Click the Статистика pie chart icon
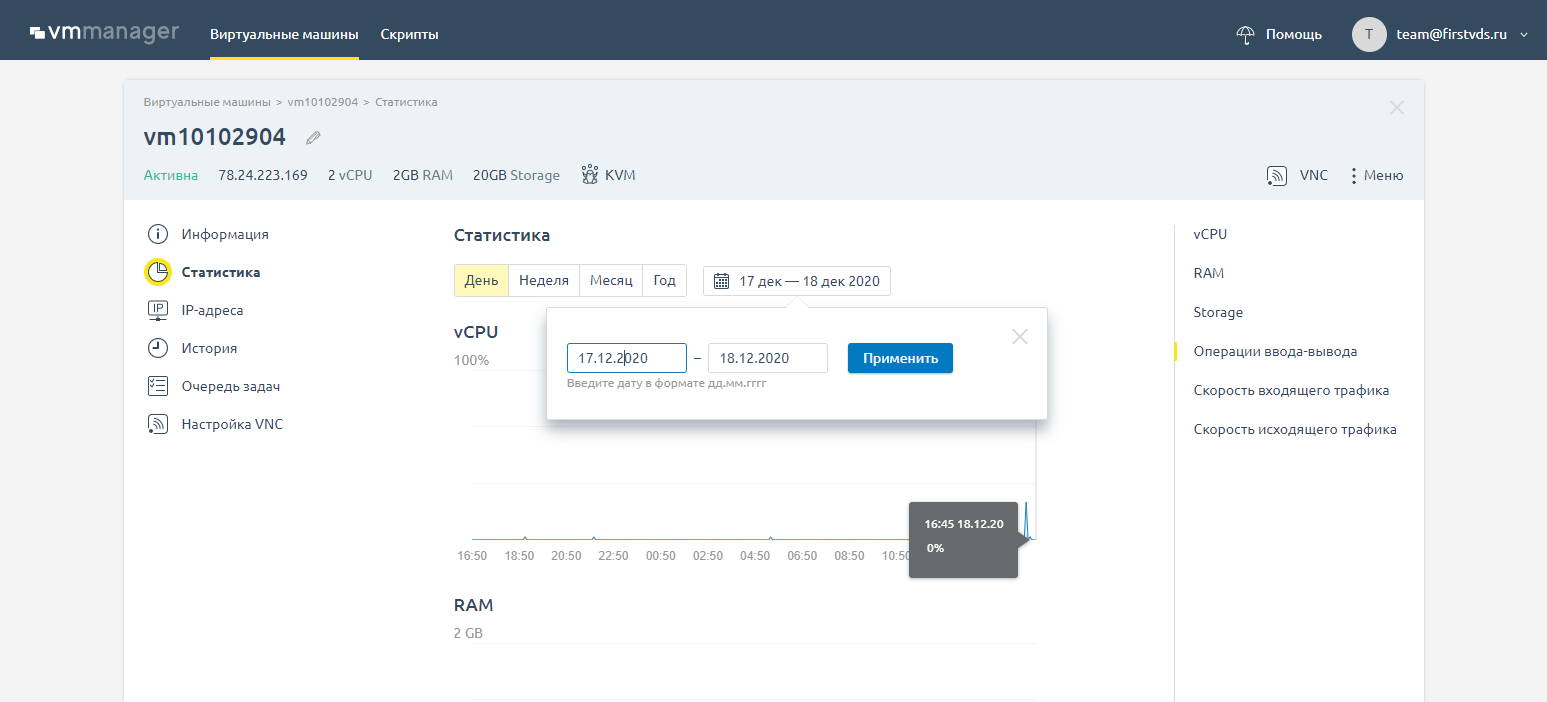 [157, 272]
